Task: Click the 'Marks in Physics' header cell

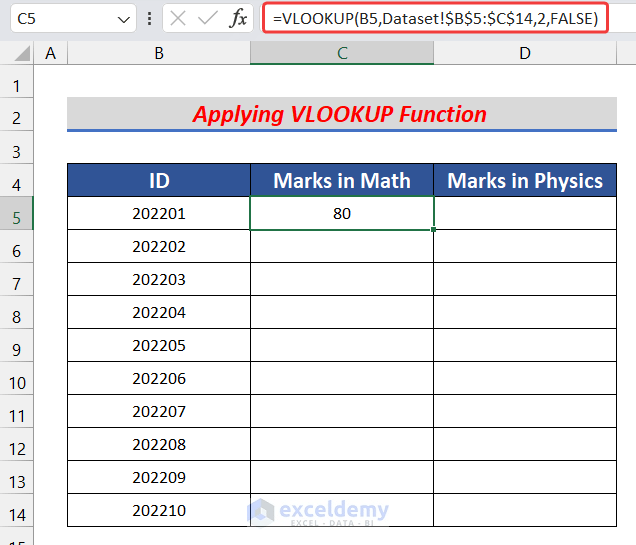Action: [x=525, y=180]
